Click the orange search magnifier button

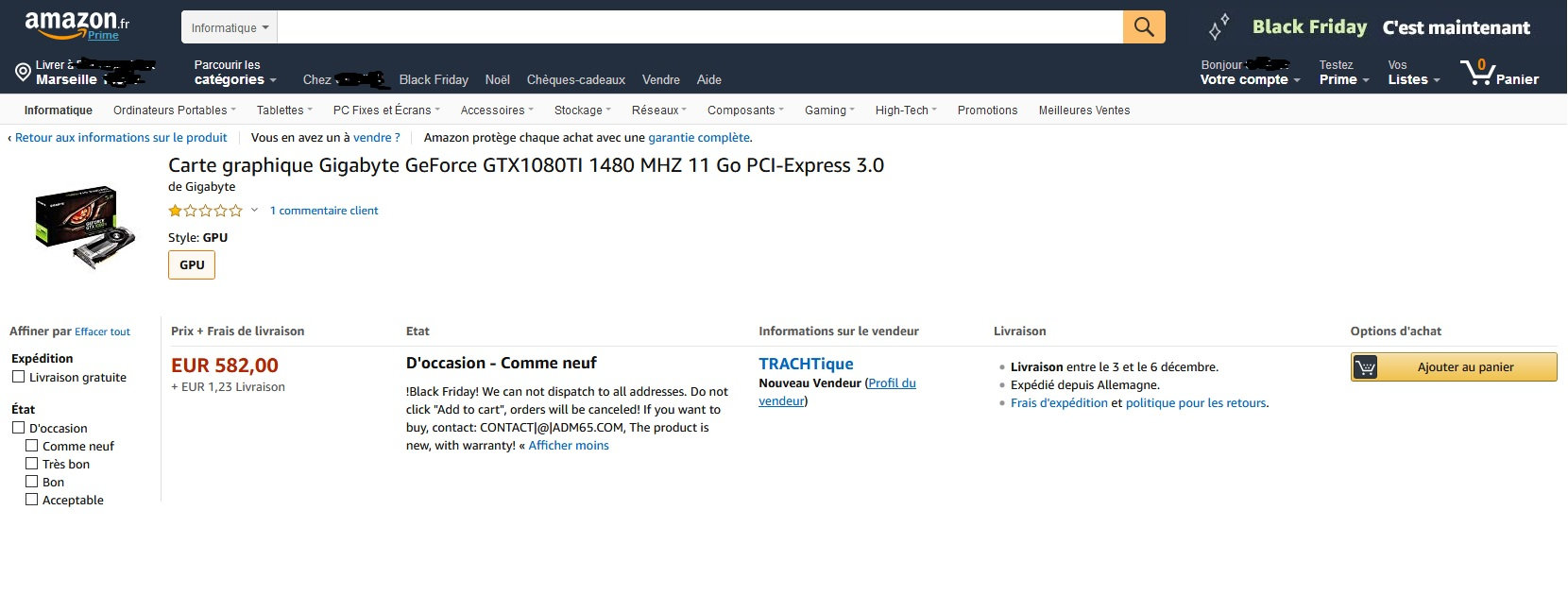click(x=1144, y=27)
